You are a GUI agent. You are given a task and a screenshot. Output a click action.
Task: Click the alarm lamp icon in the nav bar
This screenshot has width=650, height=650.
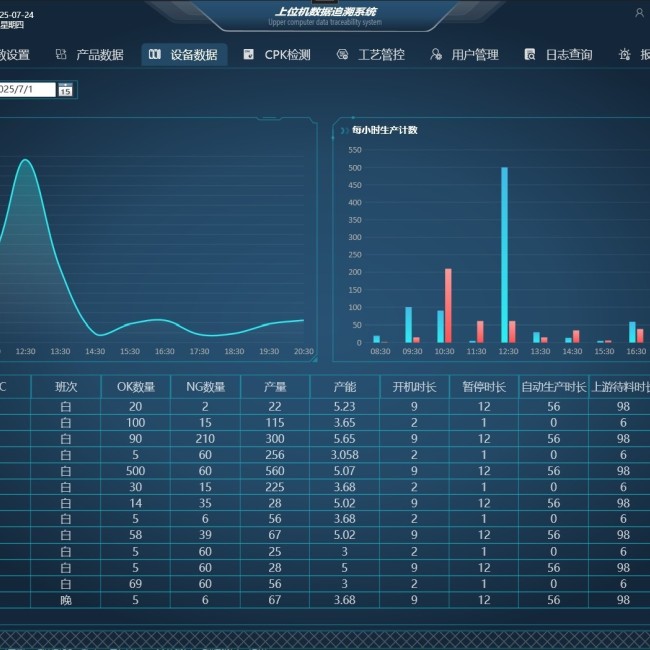(624, 54)
